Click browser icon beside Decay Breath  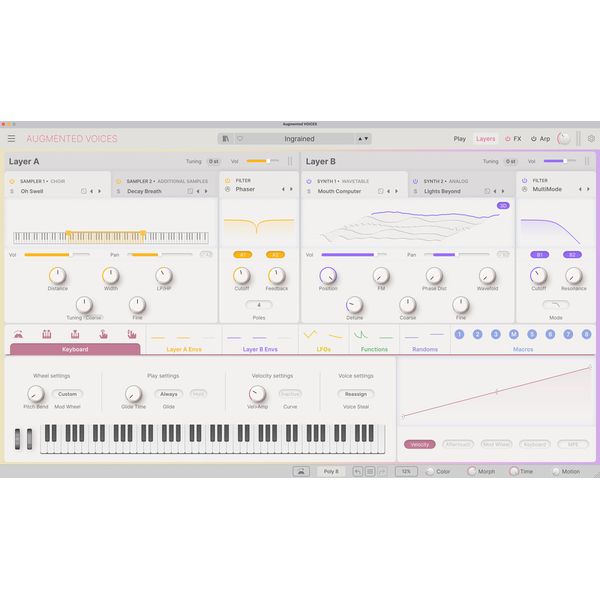190,191
